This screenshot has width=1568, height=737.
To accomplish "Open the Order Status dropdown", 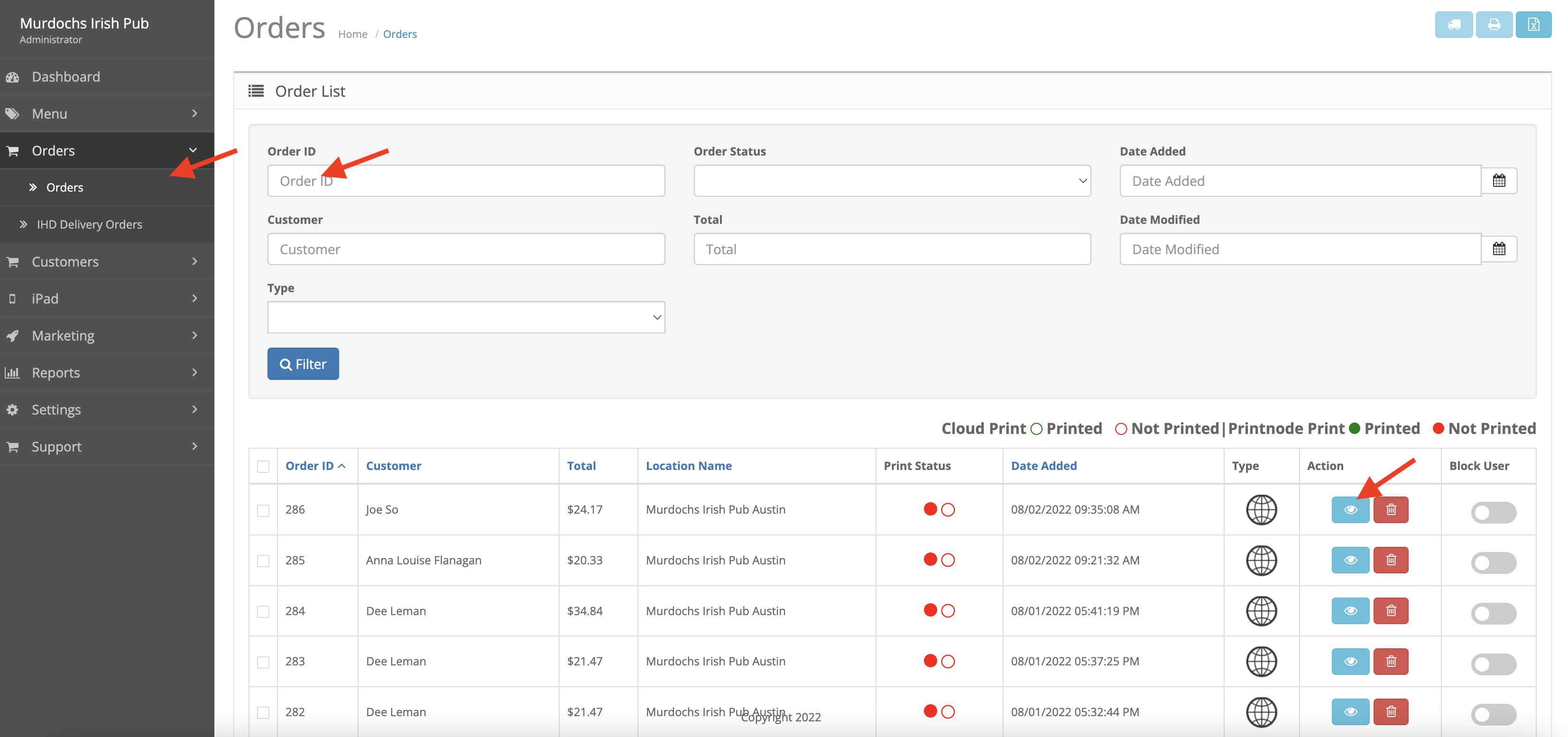I will (x=892, y=180).
